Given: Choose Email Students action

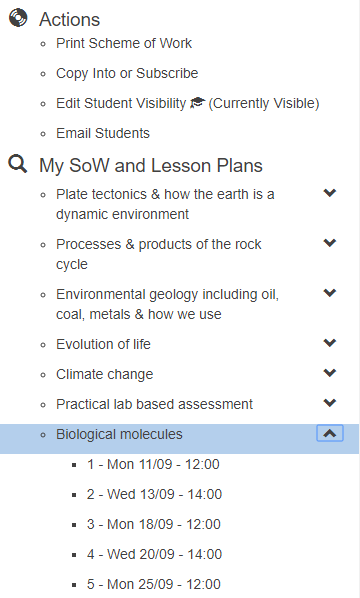Looking at the screenshot, I should point(103,133).
